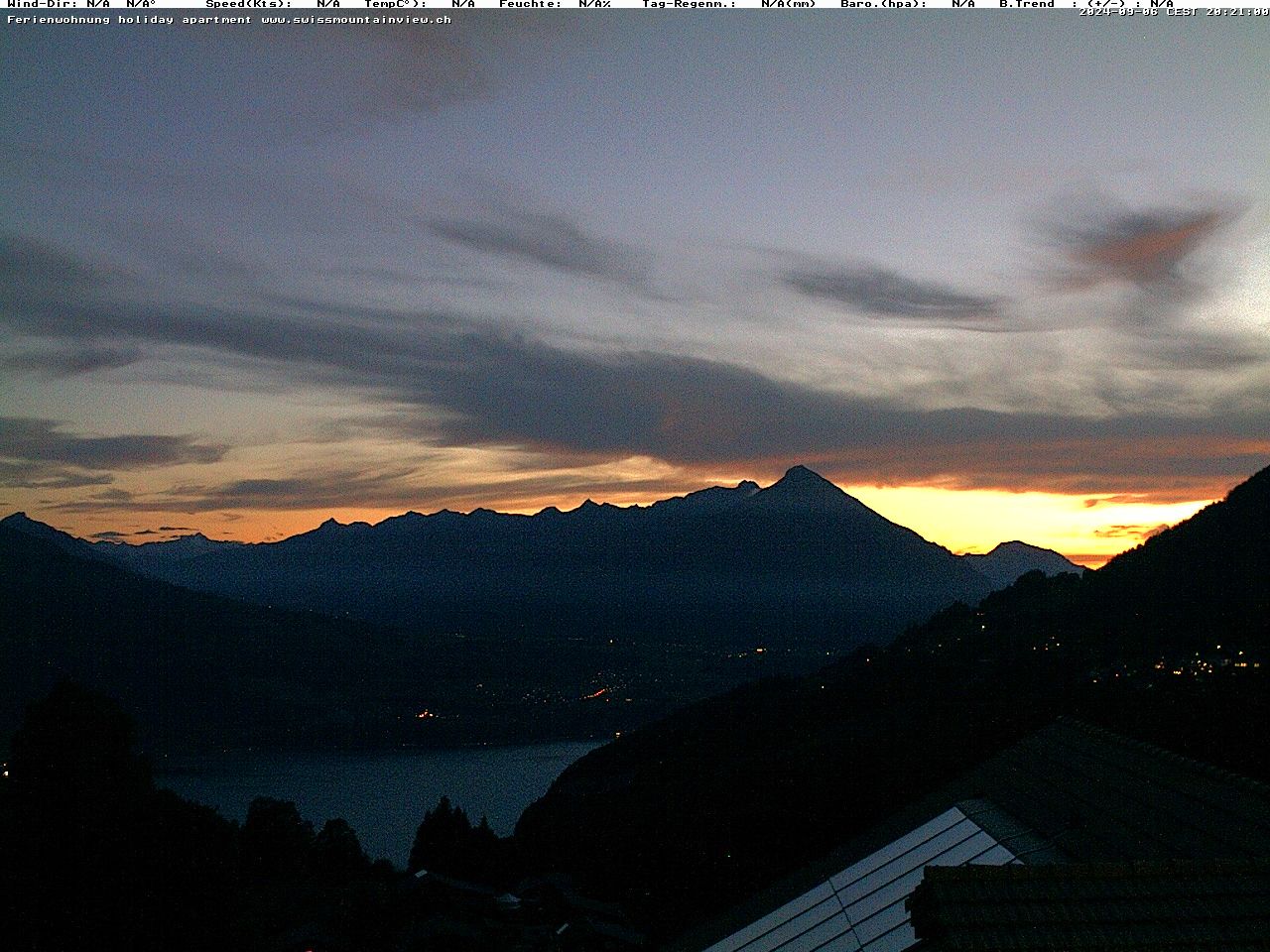Click the 'TempC°):' label
The image size is (1270, 952).
point(396,4)
